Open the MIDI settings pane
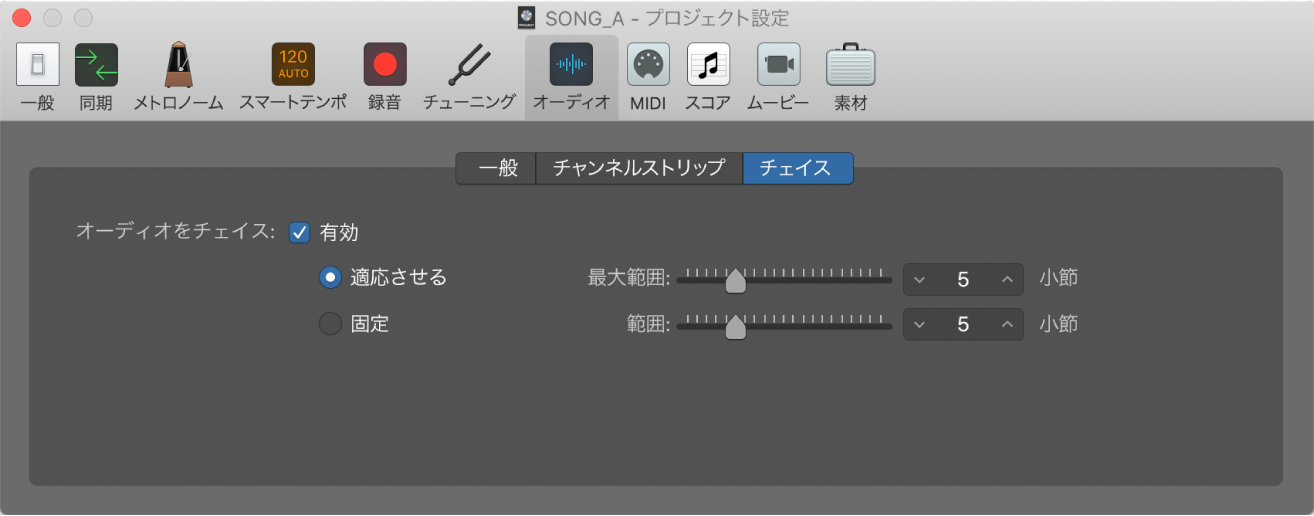Image resolution: width=1314 pixels, height=516 pixels. (648, 76)
